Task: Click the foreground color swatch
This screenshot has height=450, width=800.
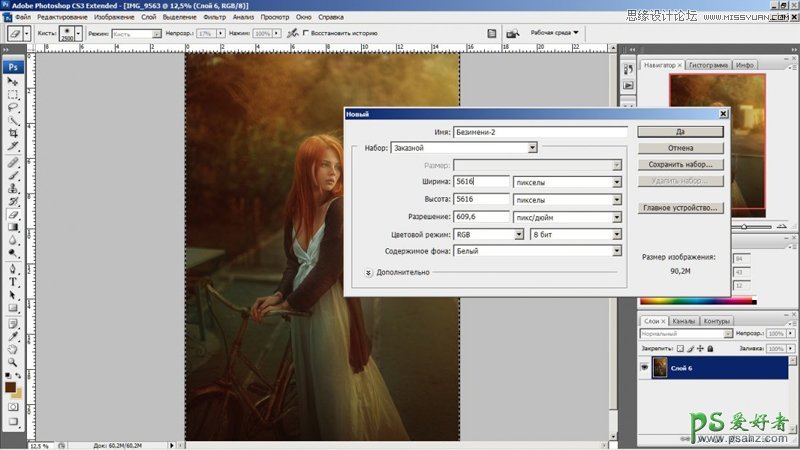Action: tap(9, 387)
